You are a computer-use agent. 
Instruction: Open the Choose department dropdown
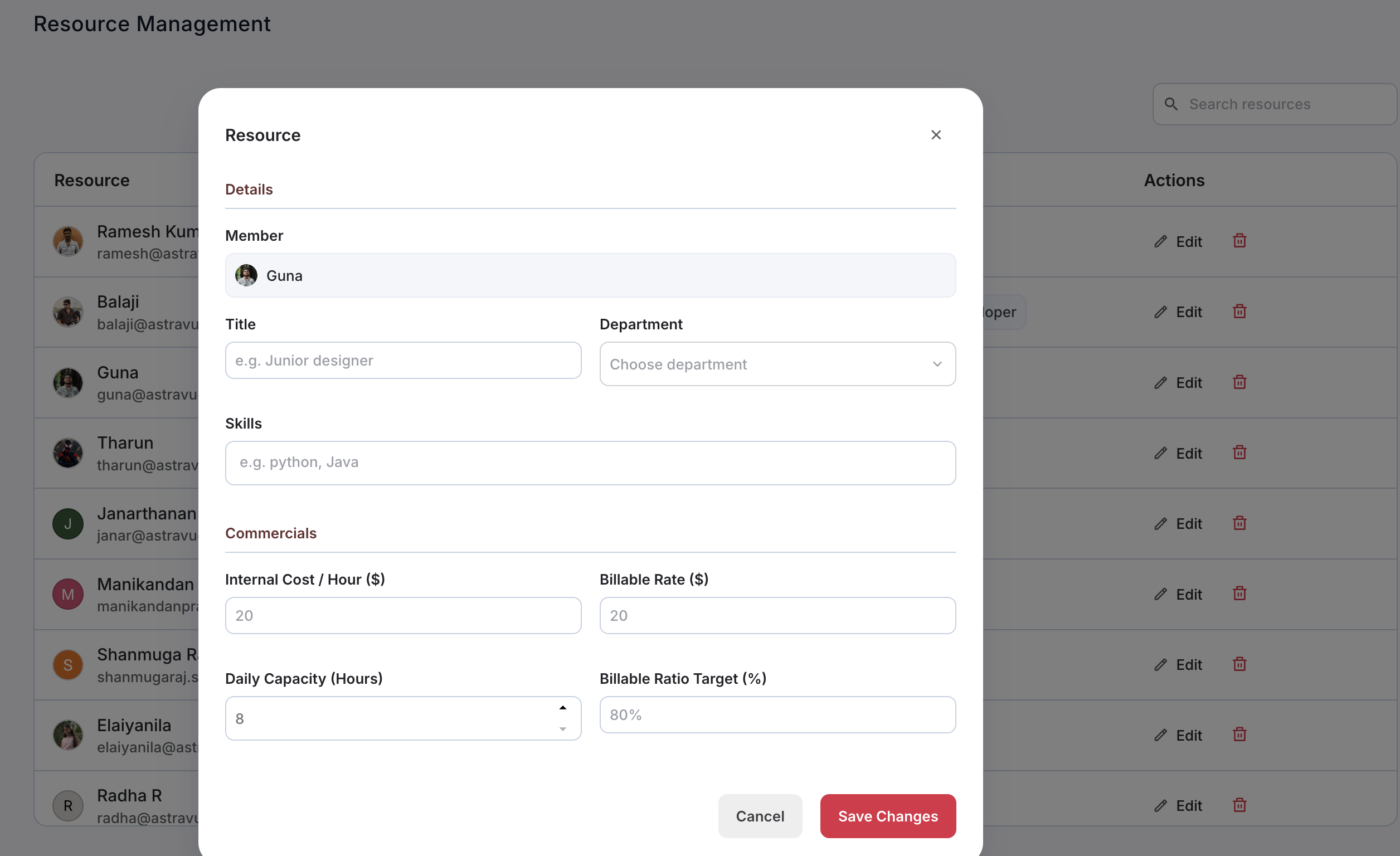(777, 364)
